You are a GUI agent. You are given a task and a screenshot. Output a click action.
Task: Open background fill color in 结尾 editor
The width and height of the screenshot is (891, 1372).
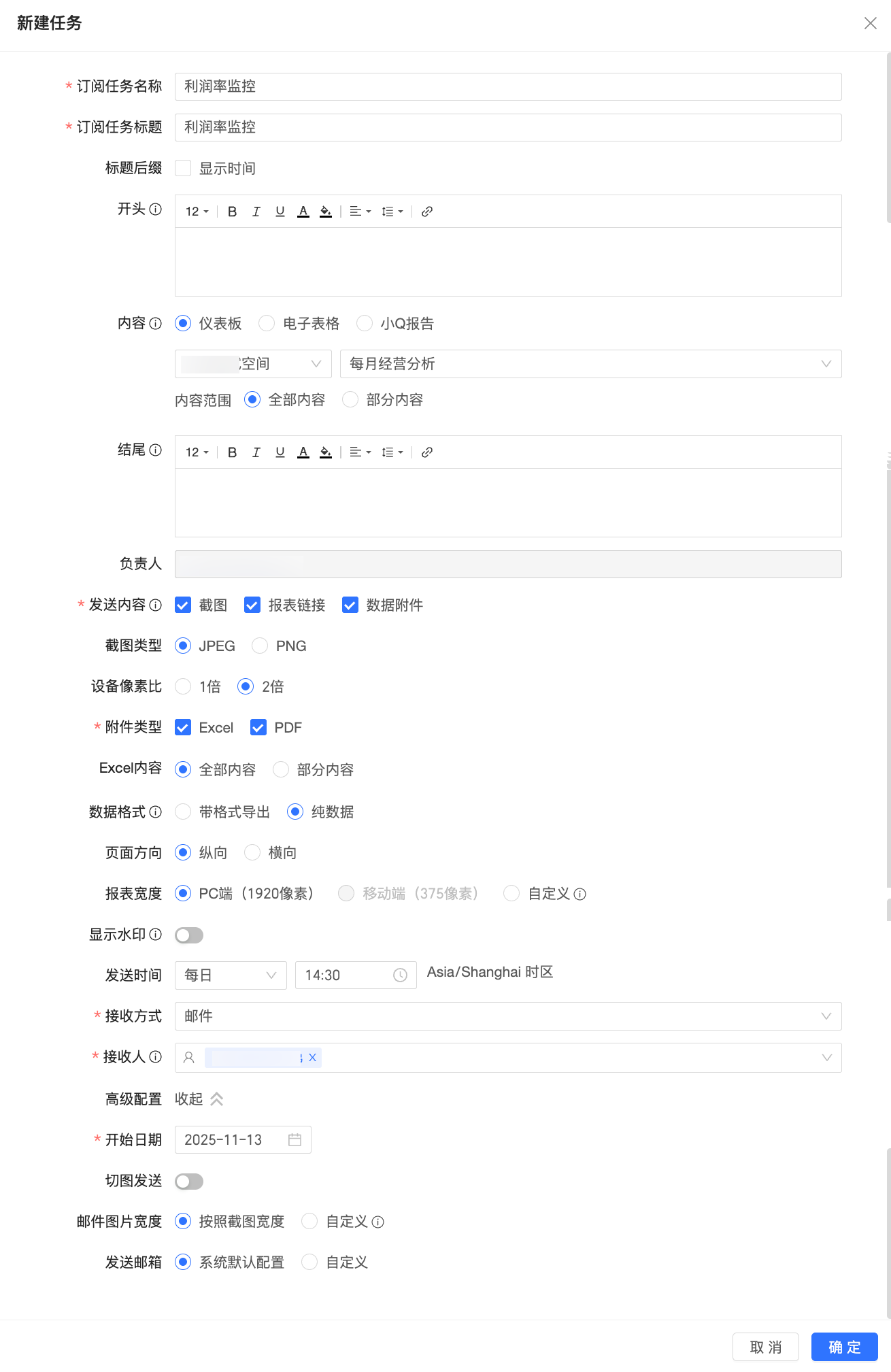(x=326, y=452)
